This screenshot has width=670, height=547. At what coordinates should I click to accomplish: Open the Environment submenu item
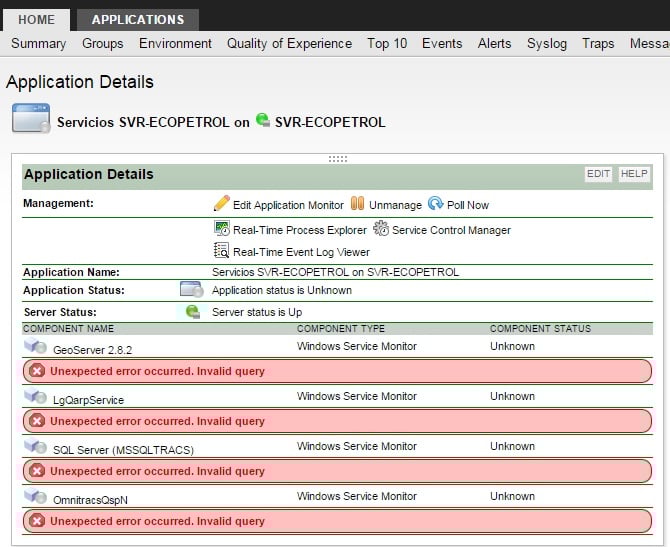(175, 44)
